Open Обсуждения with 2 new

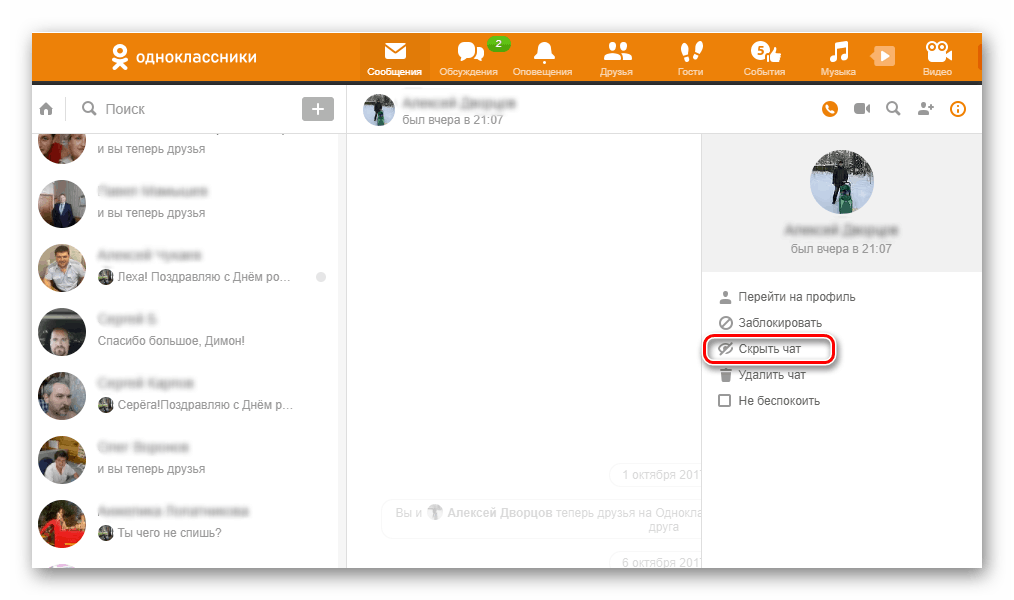[x=469, y=58]
